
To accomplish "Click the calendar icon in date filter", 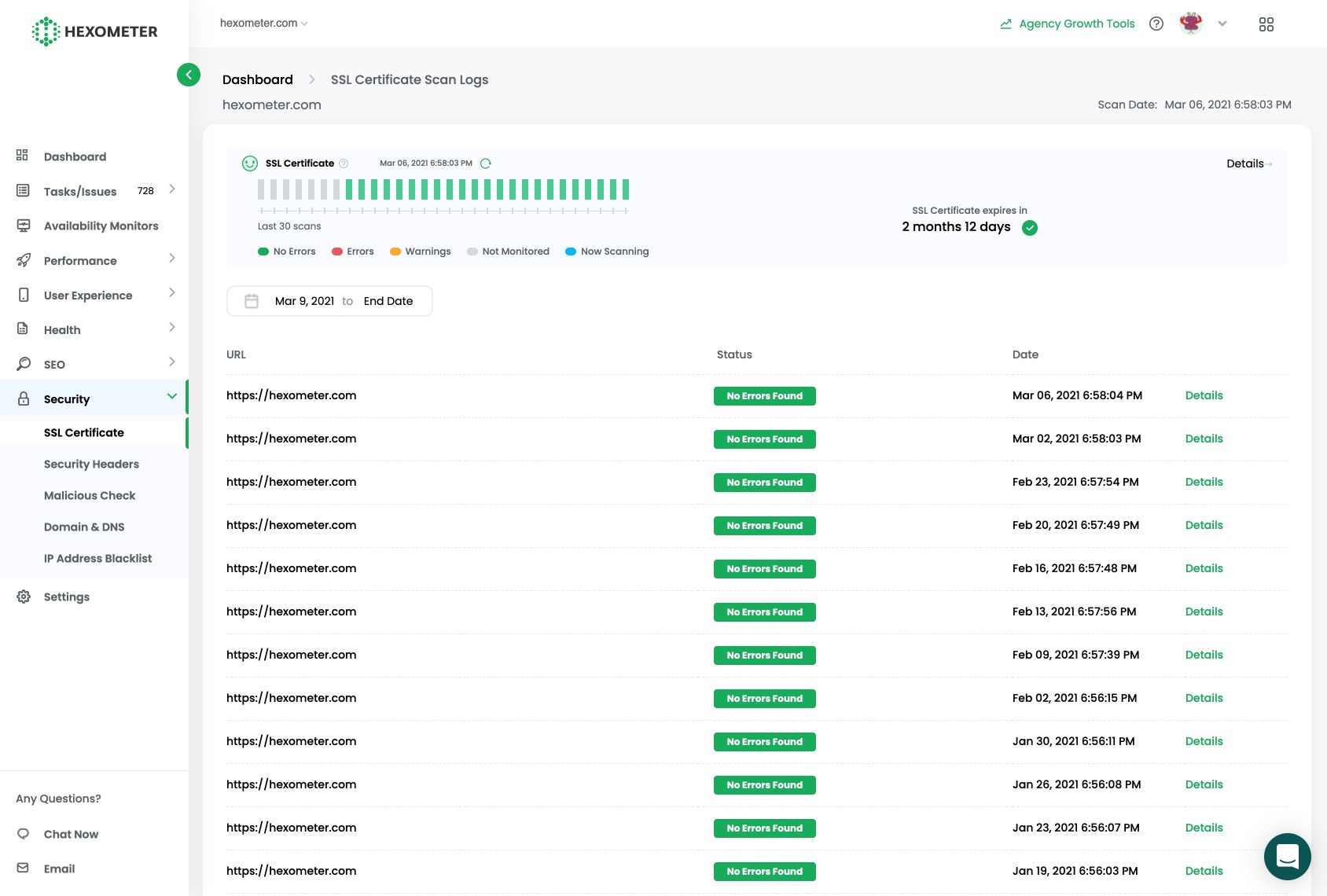I will (252, 301).
